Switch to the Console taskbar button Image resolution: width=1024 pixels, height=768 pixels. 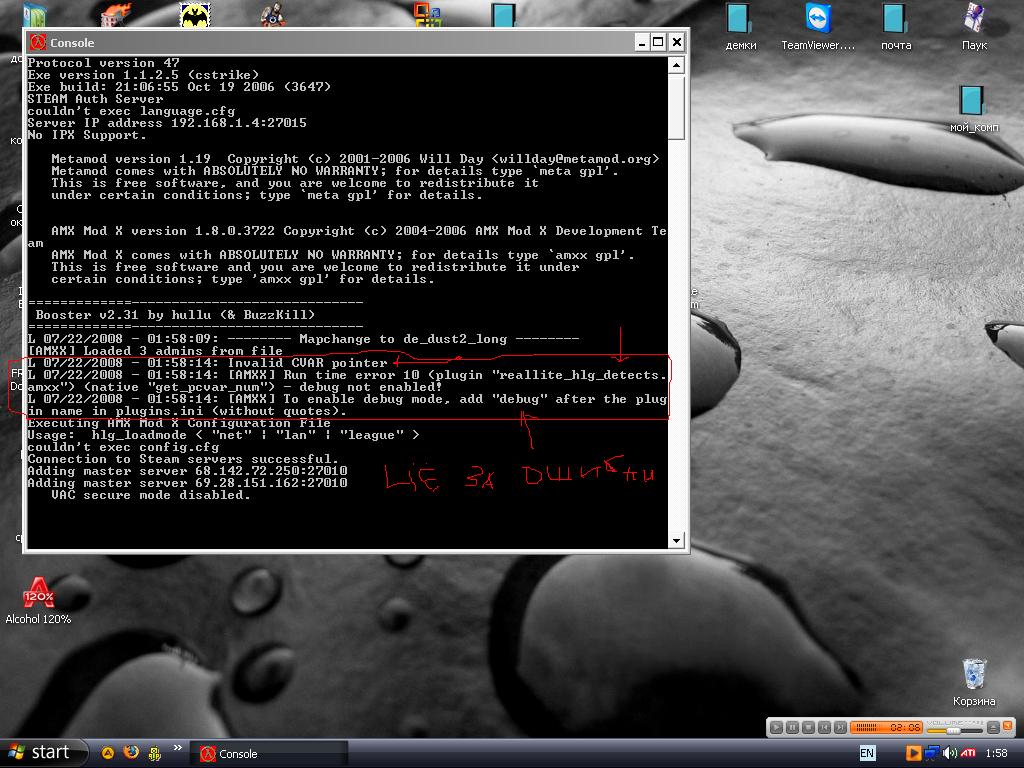pyautogui.click(x=268, y=754)
